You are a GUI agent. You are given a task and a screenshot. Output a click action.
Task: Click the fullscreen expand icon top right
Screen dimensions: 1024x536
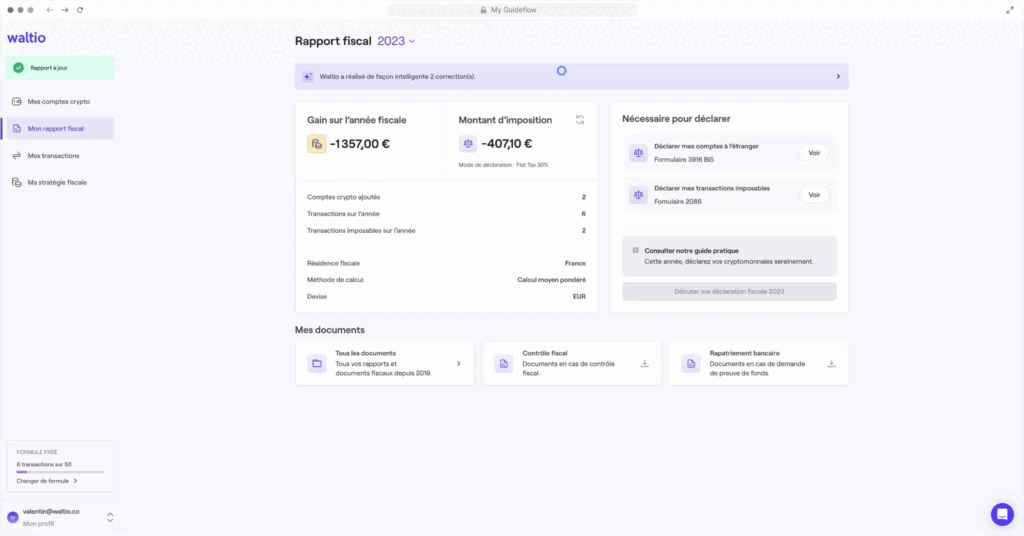pos(1009,9)
